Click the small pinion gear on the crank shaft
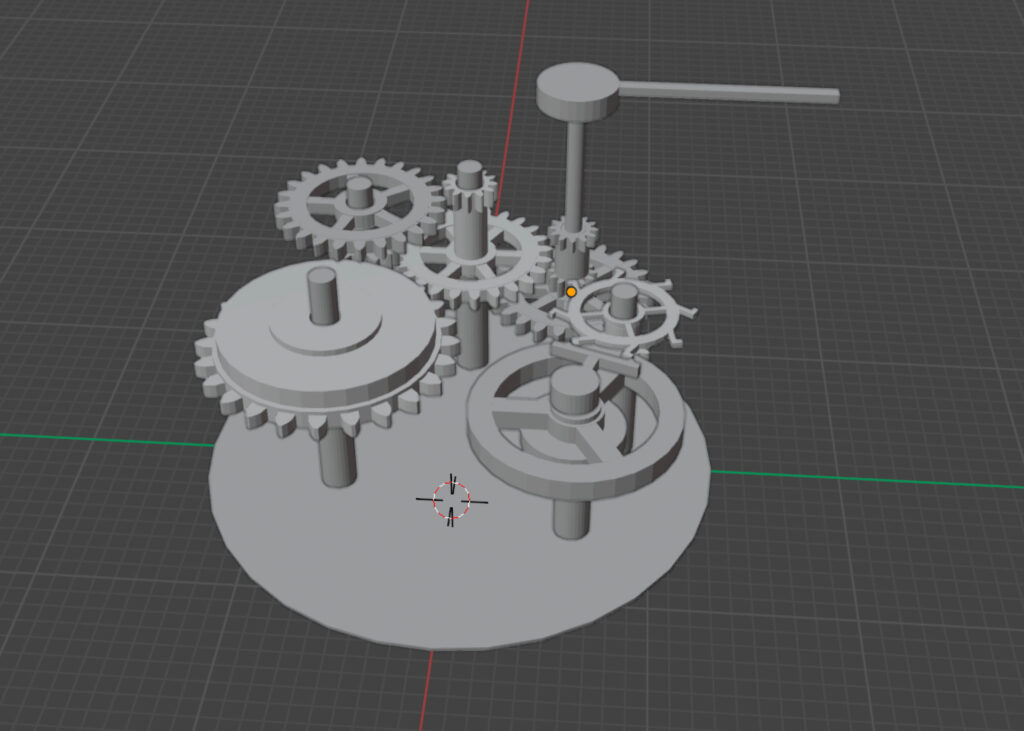Viewport: 1024px width, 731px height. coord(572,237)
